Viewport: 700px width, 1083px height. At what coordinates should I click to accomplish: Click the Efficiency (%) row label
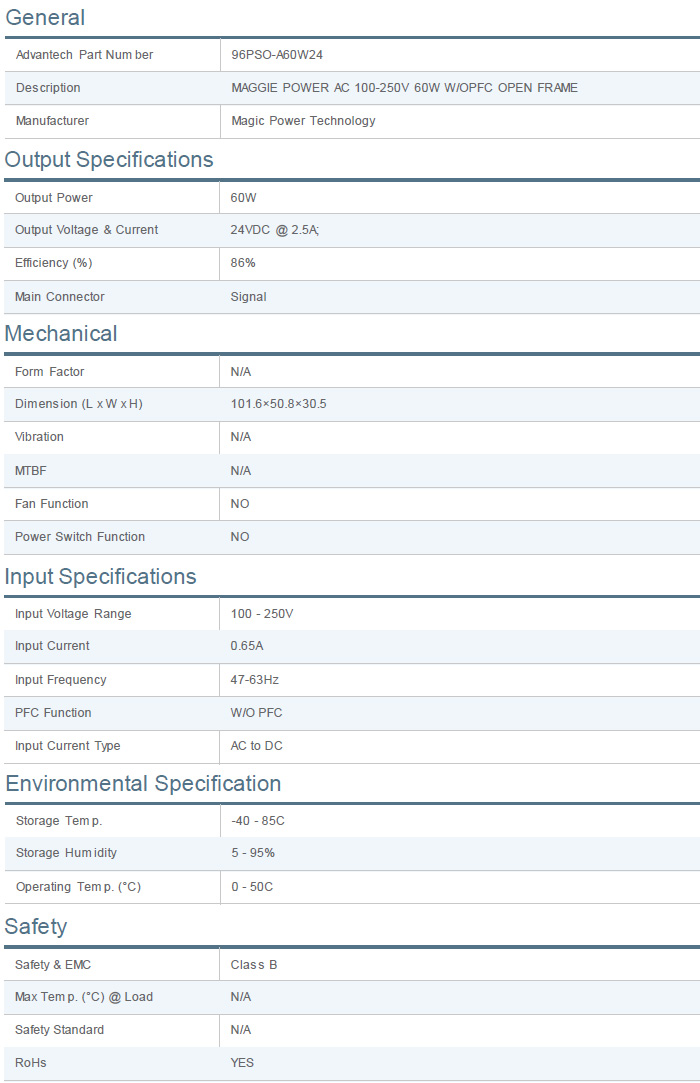(x=54, y=263)
